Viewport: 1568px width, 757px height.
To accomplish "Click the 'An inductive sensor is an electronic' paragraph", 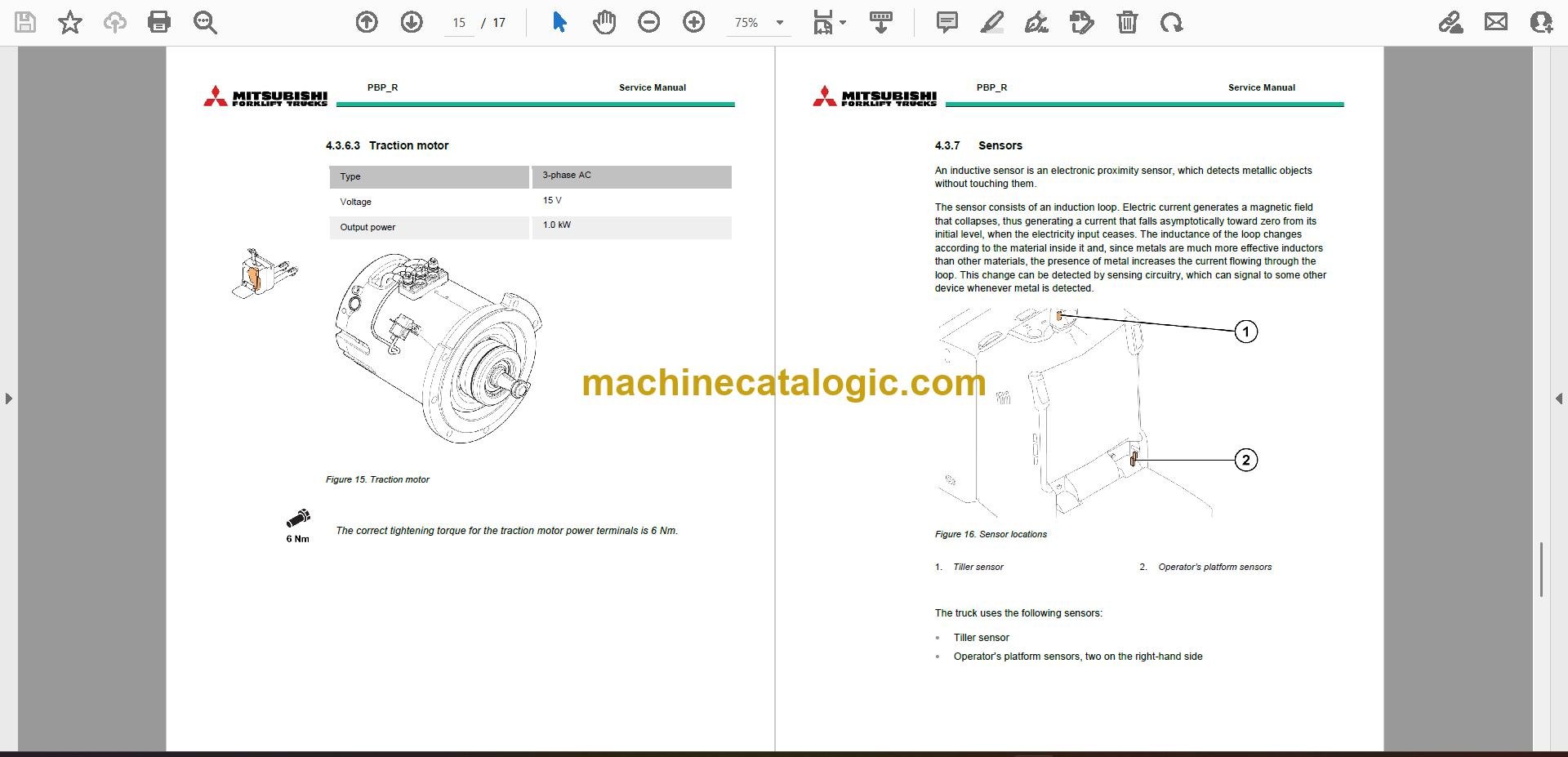I will coord(1123,177).
